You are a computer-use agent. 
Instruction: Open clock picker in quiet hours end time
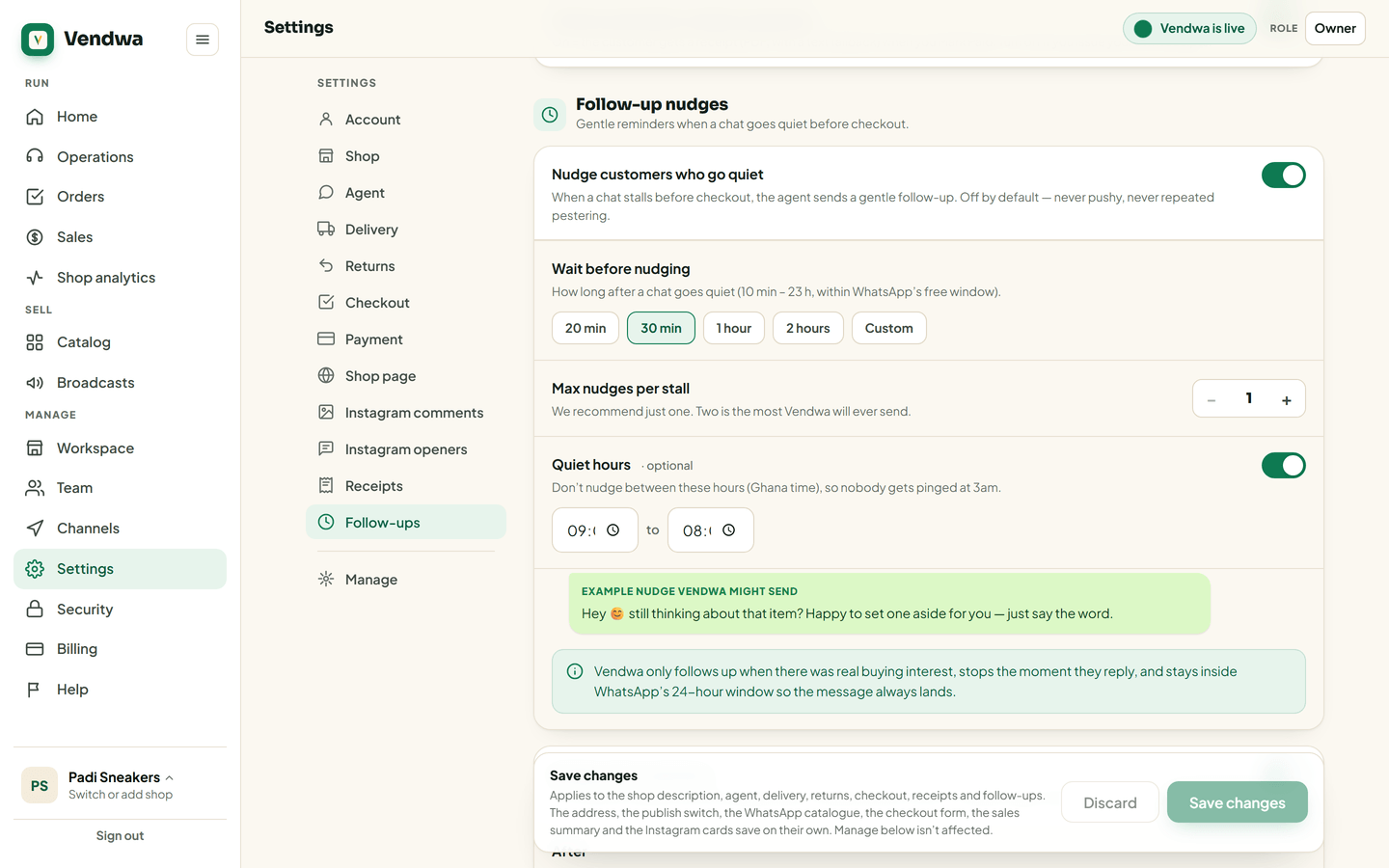point(729,530)
